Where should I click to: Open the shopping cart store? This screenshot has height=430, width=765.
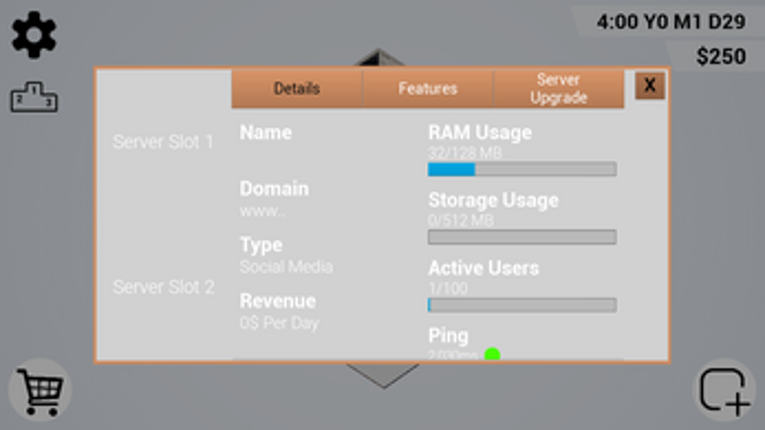40,390
